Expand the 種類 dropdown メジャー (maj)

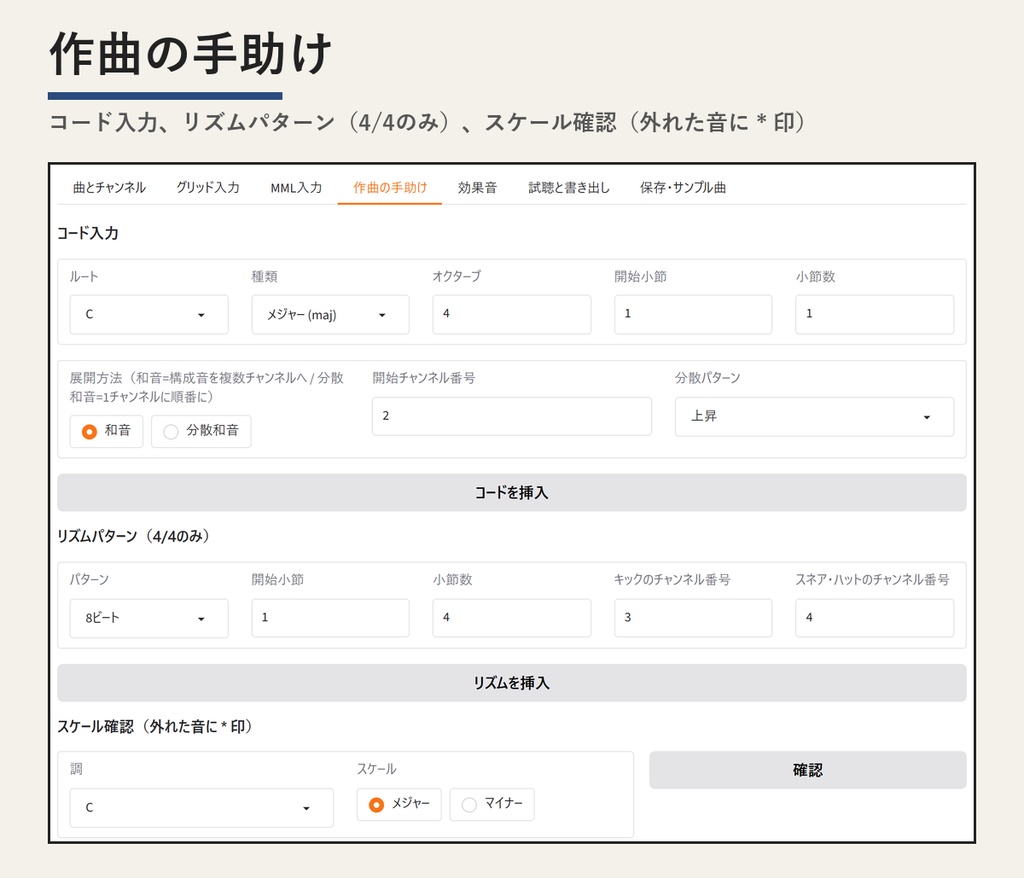[x=330, y=314]
